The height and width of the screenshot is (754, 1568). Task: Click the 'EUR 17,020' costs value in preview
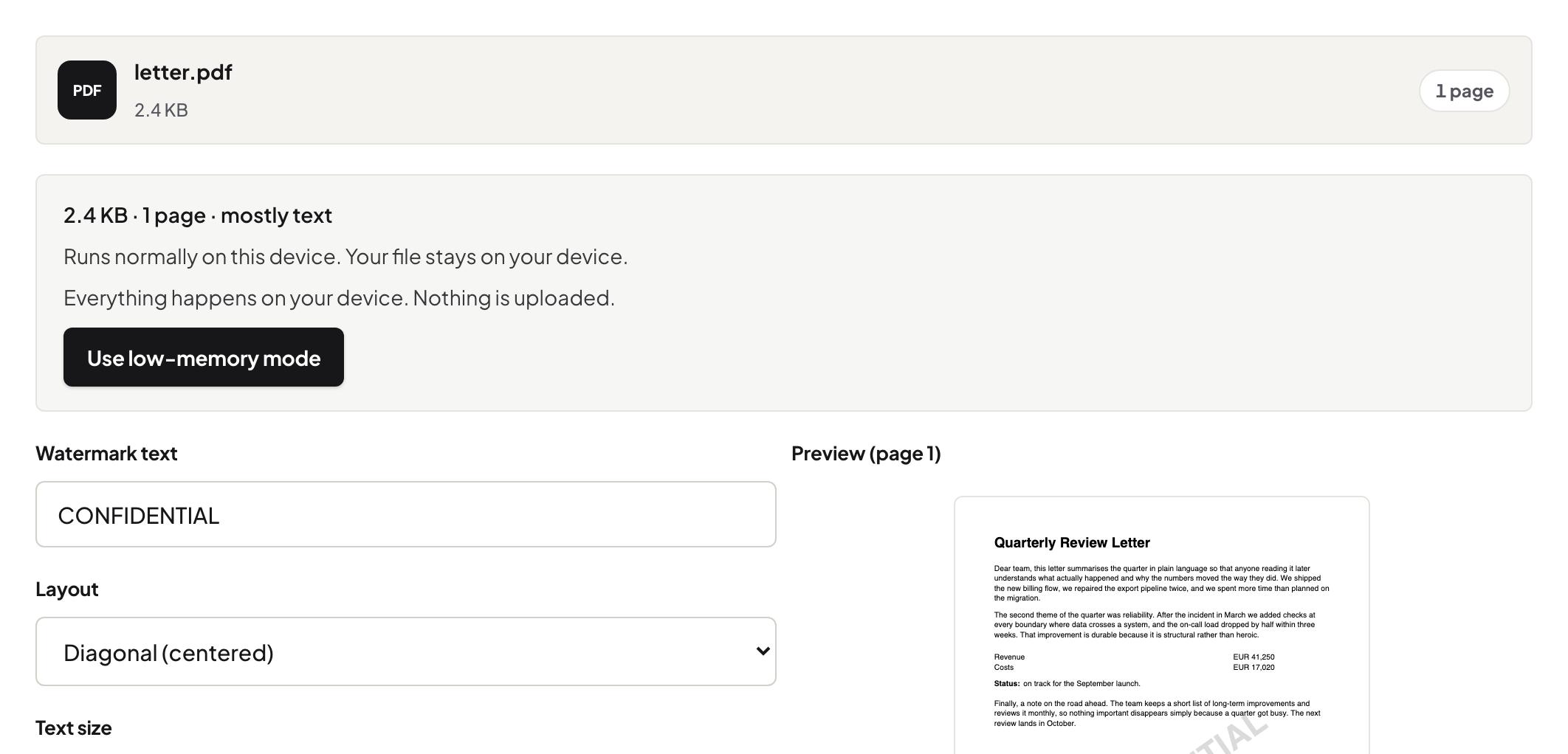[x=1254, y=667]
